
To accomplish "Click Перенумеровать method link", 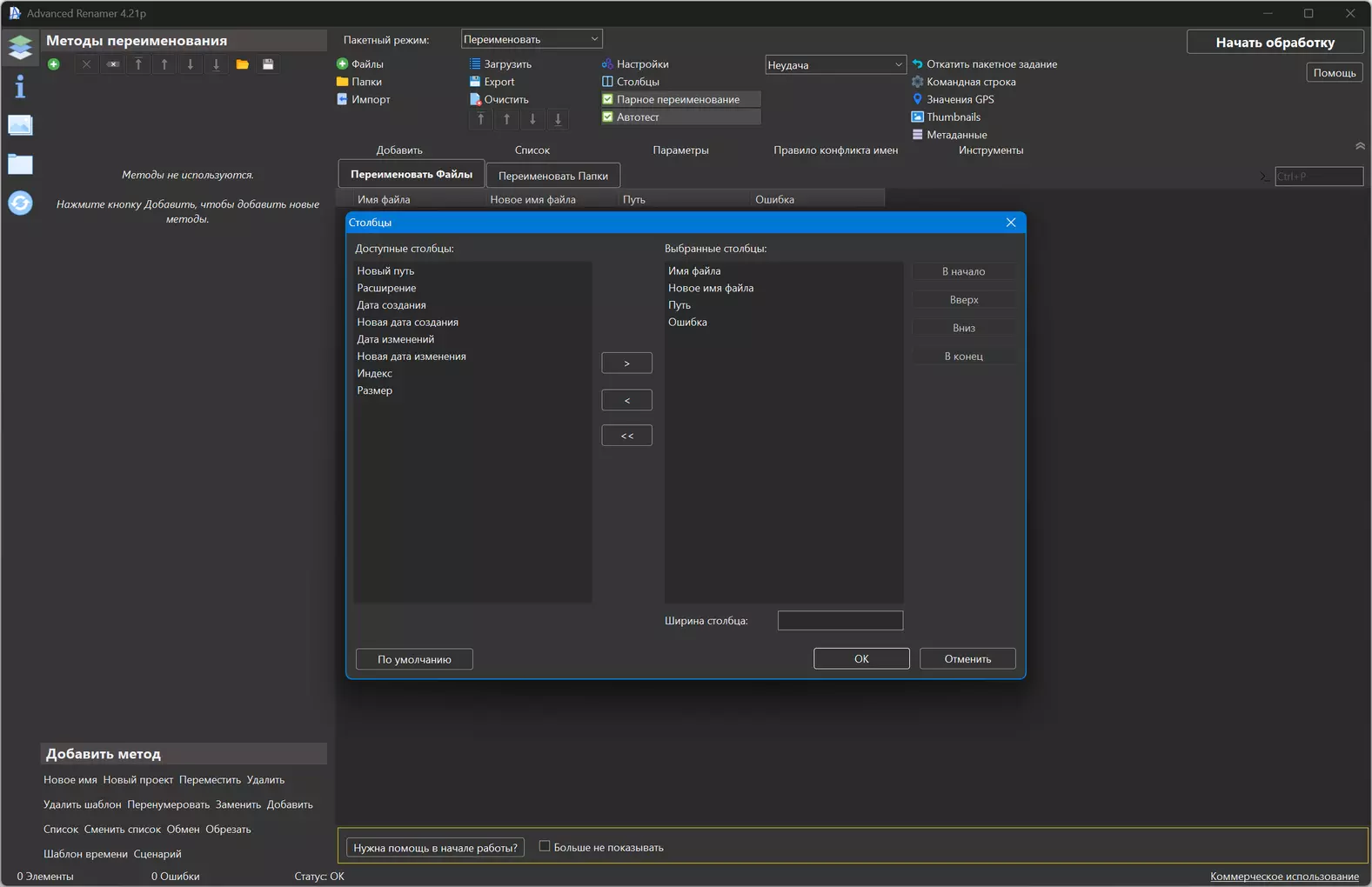I will [168, 804].
